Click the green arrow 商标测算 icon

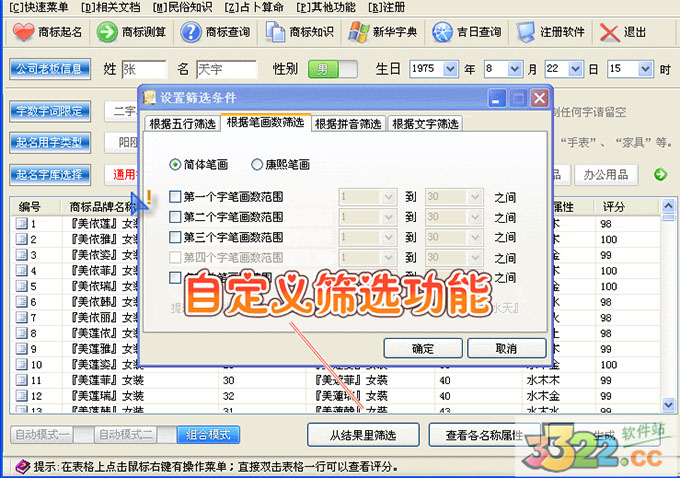pyautogui.click(x=107, y=32)
